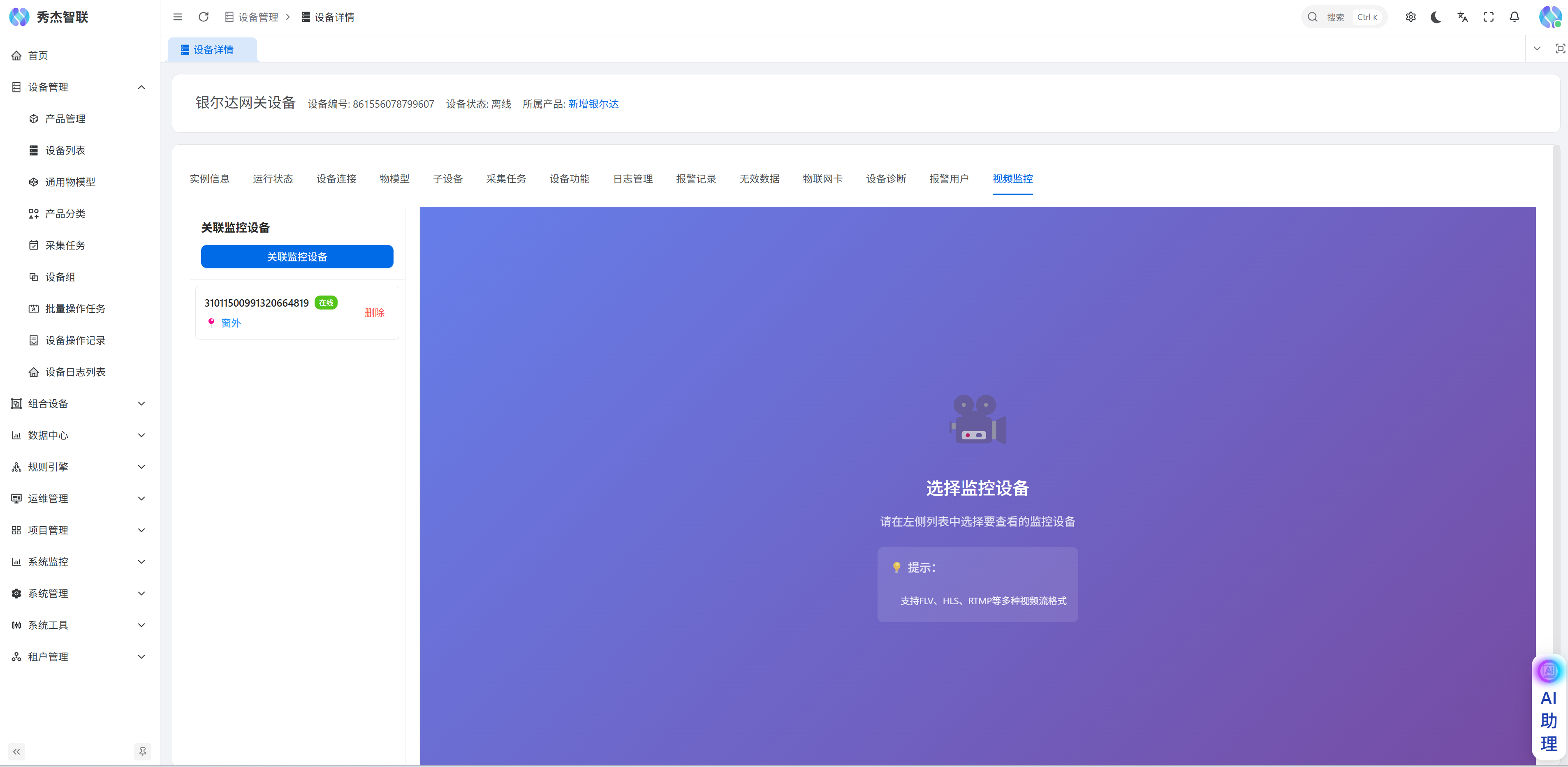1568x767 pixels.
Task: Delete the linked camera via 删除
Action: 374,313
